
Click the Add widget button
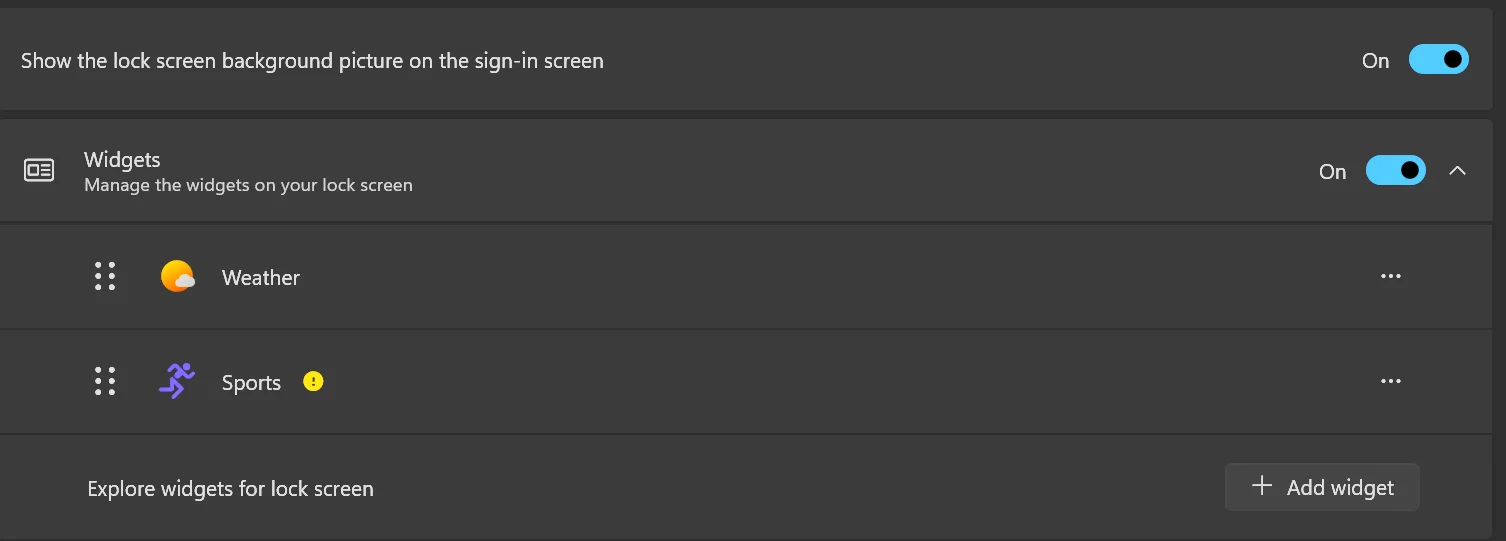tap(1322, 487)
